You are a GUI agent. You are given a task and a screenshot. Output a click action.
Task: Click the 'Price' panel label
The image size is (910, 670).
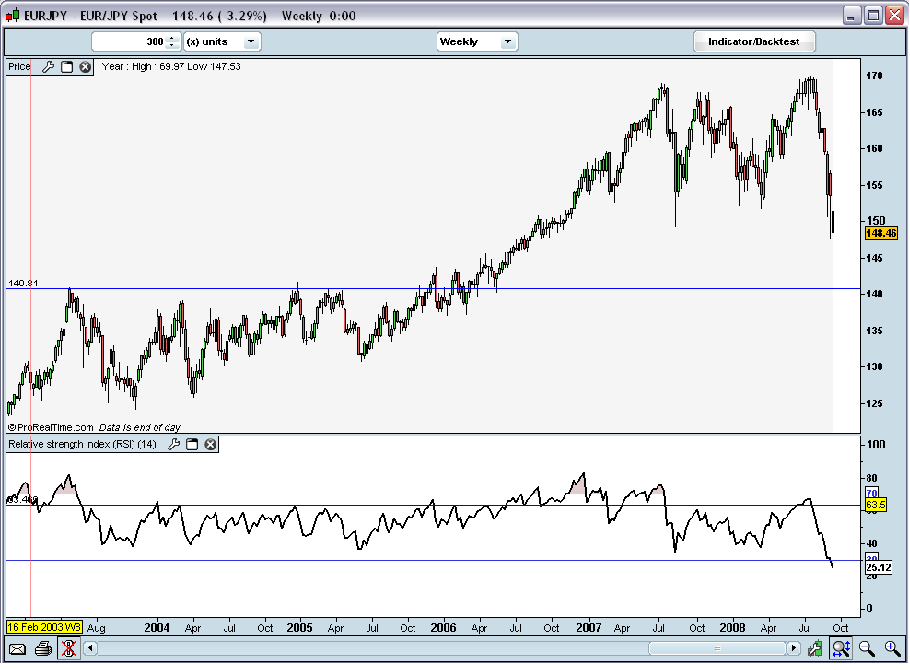(19, 67)
